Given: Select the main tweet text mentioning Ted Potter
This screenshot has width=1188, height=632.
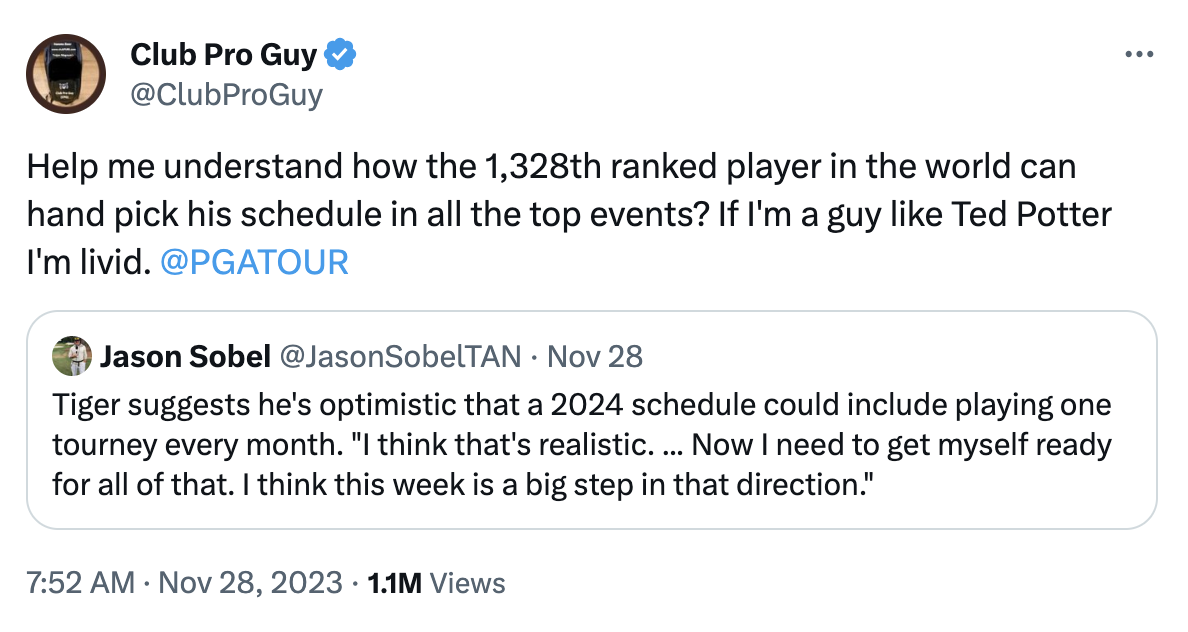Looking at the screenshot, I should (x=569, y=214).
